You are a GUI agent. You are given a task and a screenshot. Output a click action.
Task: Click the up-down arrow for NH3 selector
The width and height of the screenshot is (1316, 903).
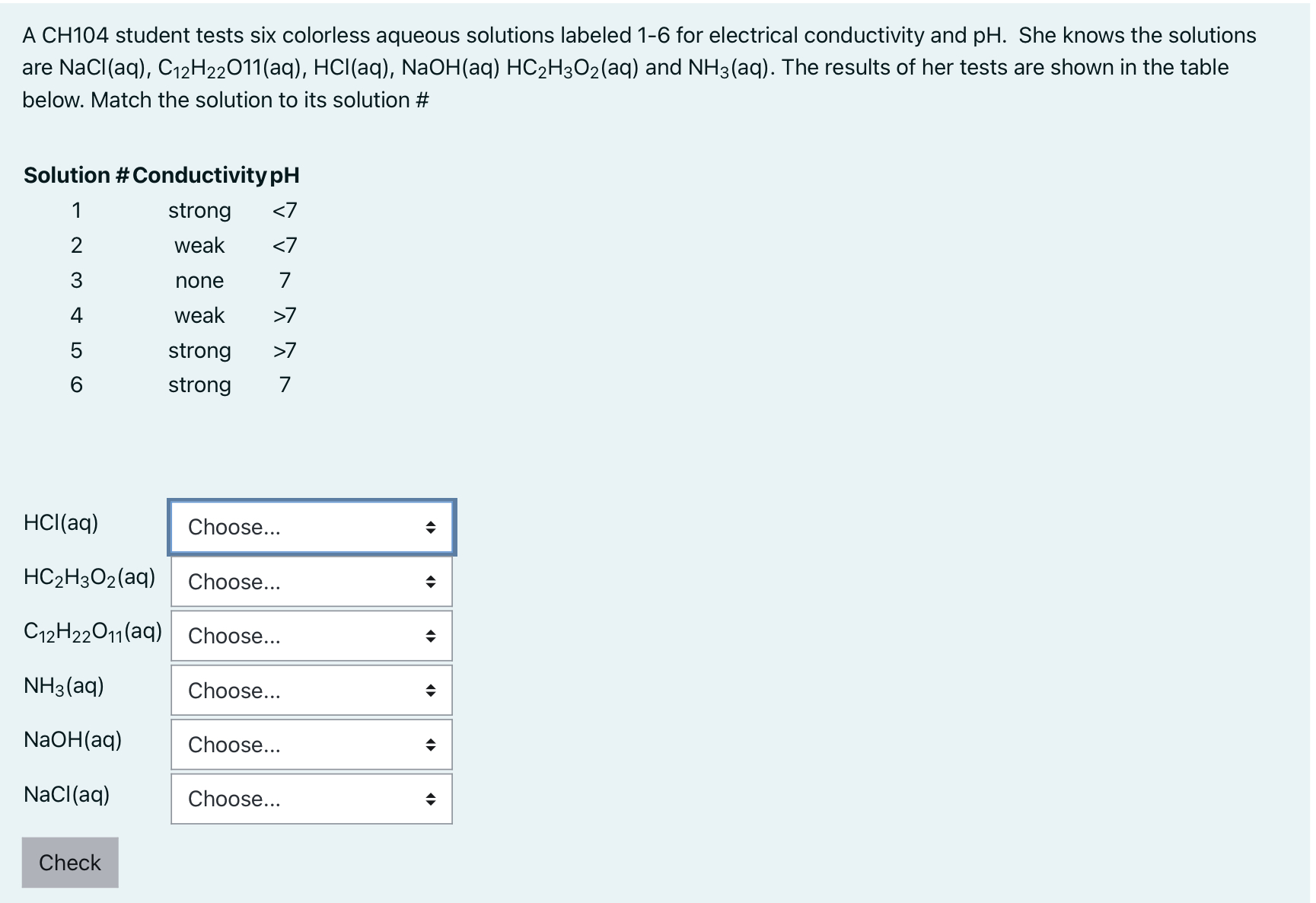click(x=432, y=690)
